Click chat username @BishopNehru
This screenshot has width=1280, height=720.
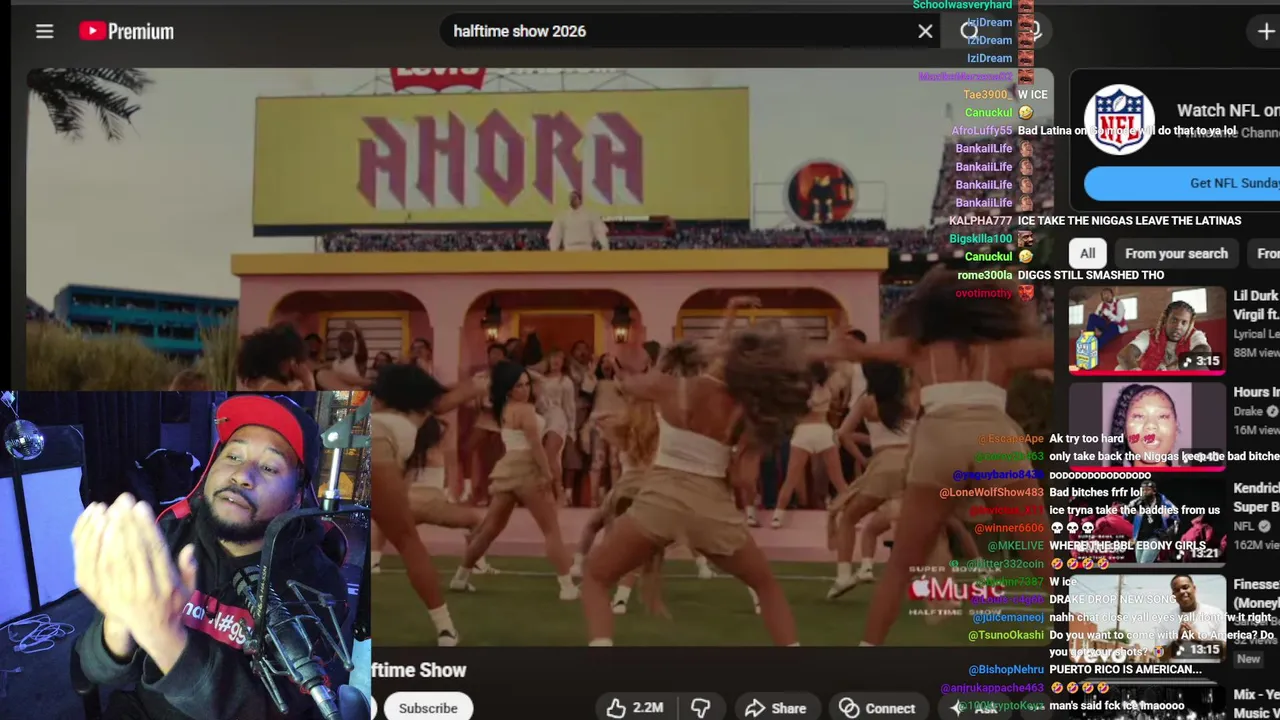tap(1006, 670)
